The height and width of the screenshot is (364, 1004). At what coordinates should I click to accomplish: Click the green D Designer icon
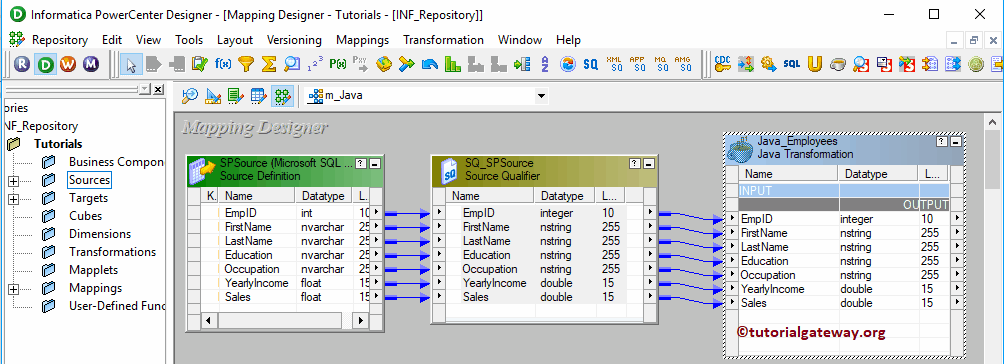pos(45,64)
